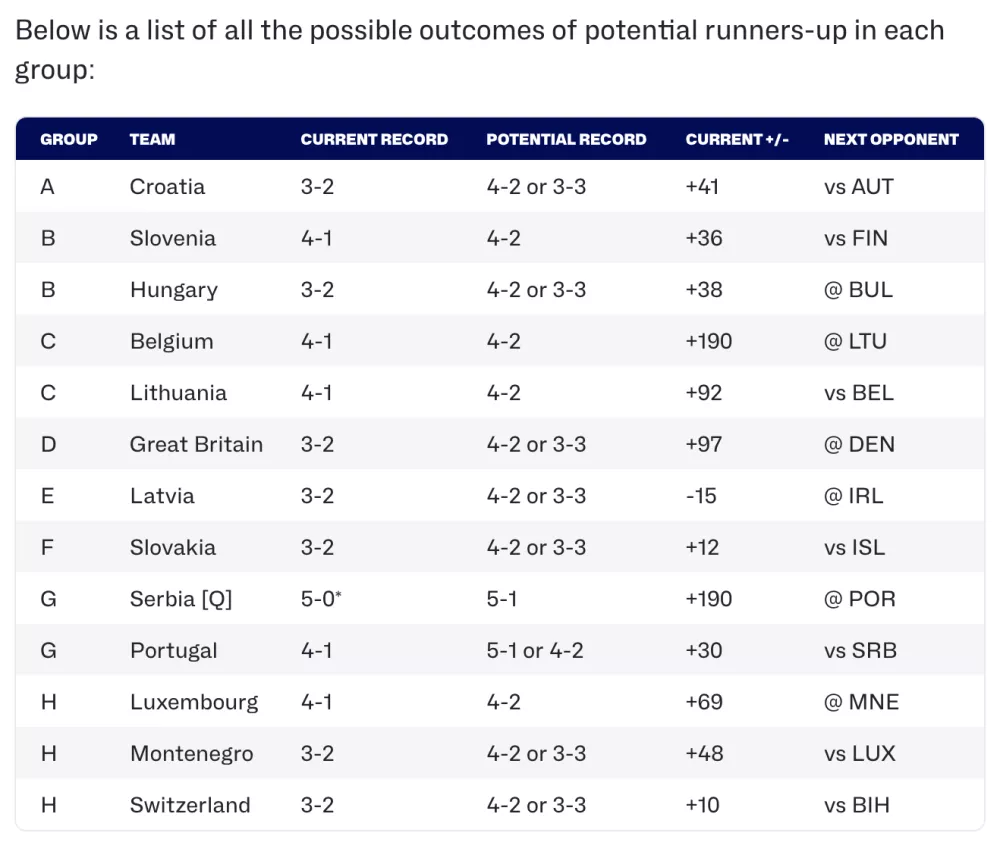
Task: Select the Luxembourg team name
Action: coord(194,702)
